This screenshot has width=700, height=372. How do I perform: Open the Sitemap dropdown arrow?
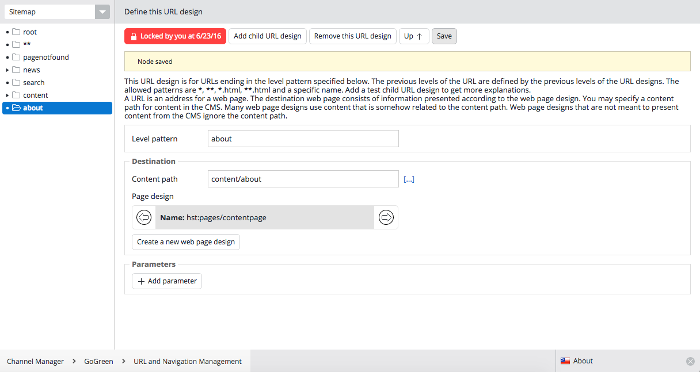click(x=102, y=12)
